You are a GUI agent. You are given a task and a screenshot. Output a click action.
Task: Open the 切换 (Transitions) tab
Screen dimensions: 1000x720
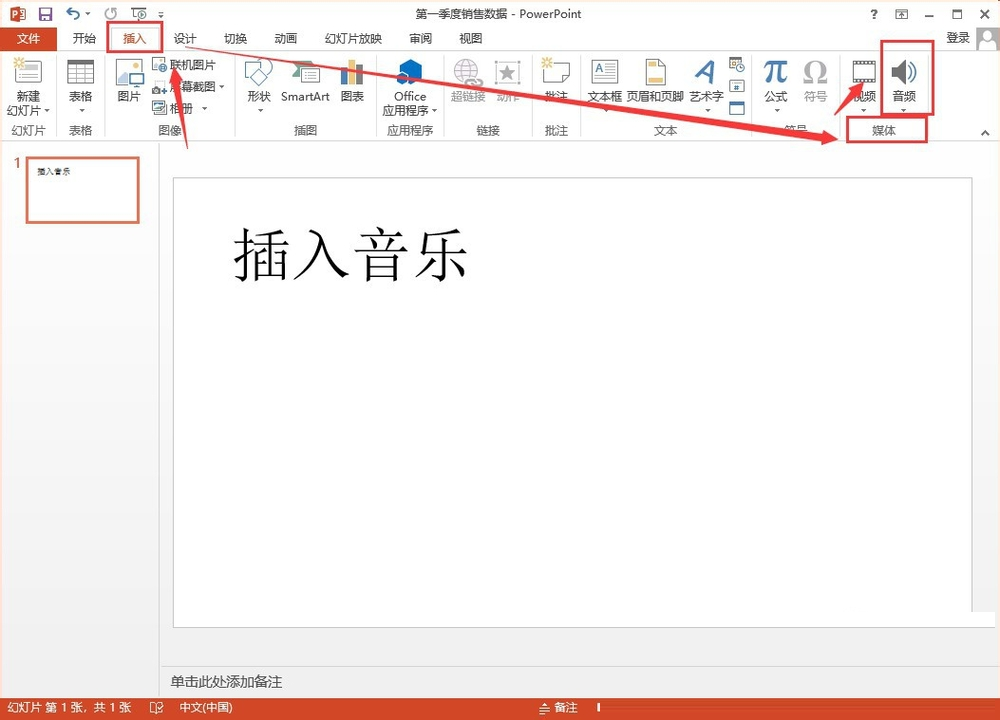[235, 38]
